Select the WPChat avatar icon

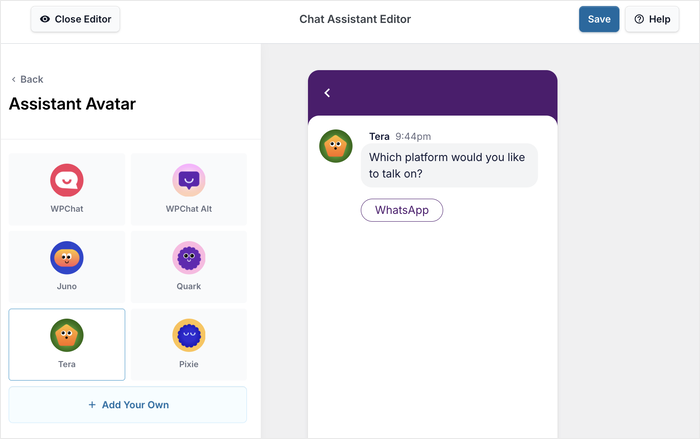67,181
